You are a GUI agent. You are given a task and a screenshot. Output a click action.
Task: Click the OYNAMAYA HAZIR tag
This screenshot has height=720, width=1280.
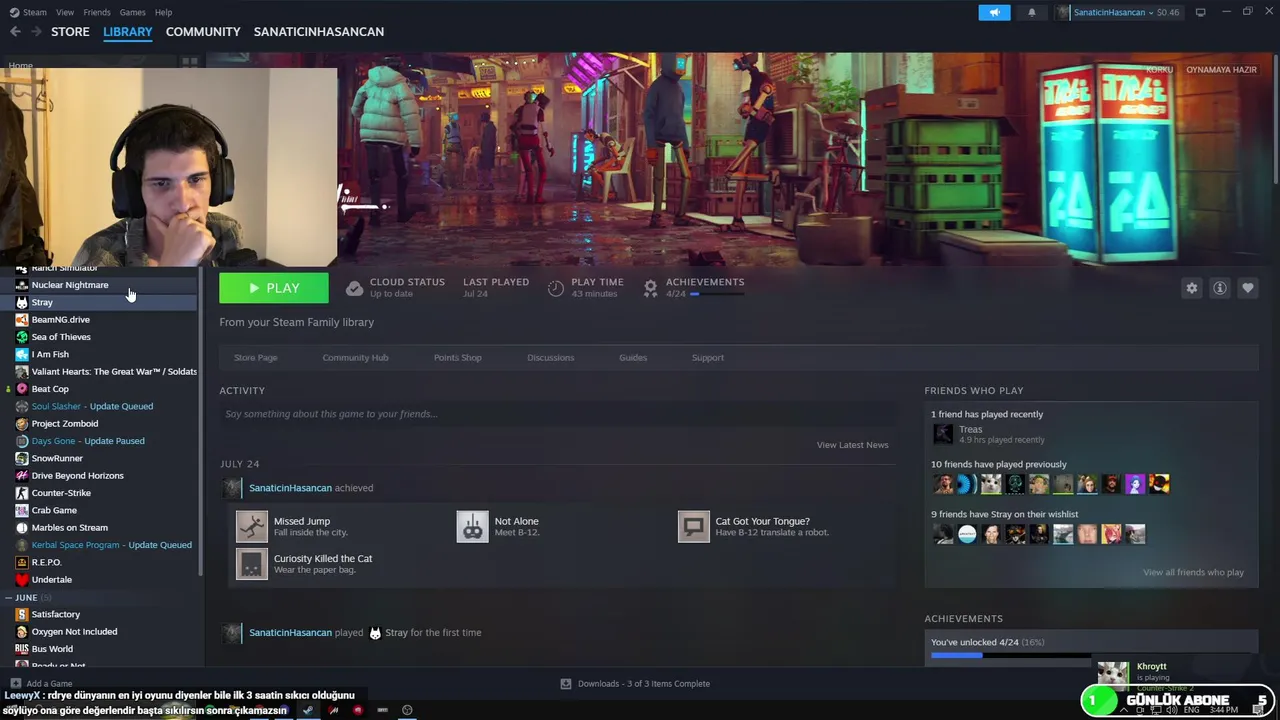[1221, 70]
